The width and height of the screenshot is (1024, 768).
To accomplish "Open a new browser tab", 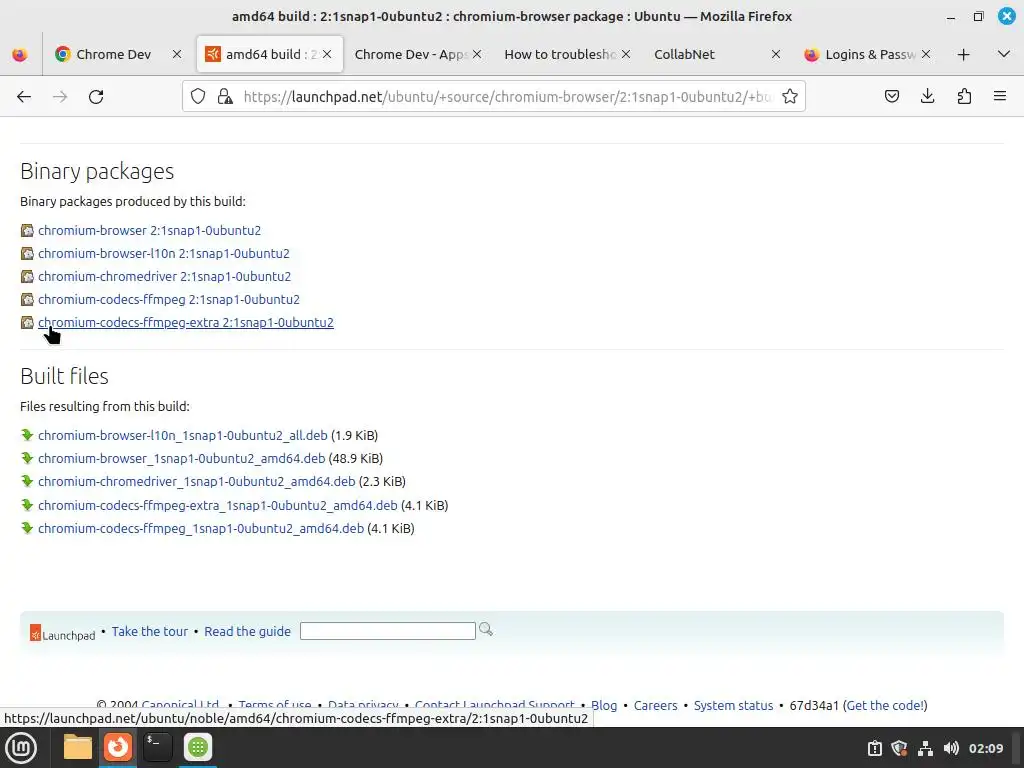I will 963,54.
